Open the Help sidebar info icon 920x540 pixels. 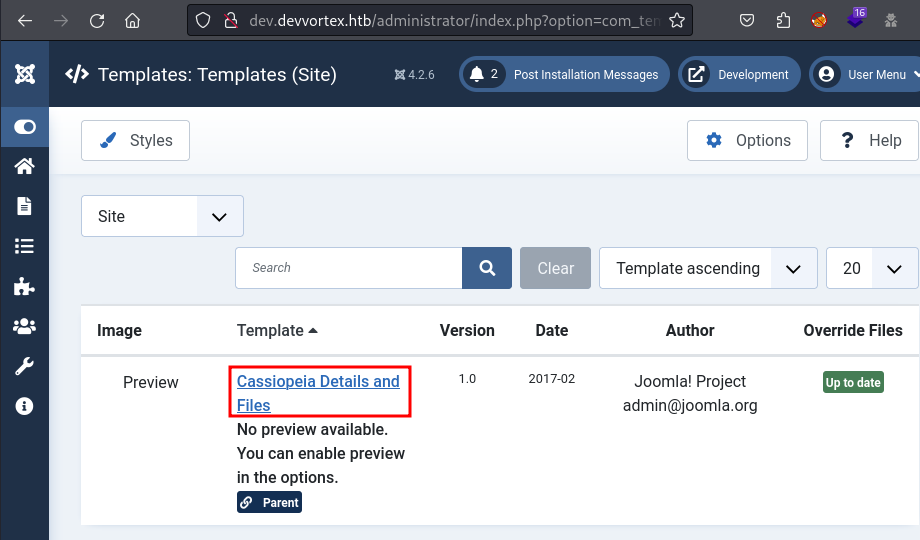coord(25,406)
